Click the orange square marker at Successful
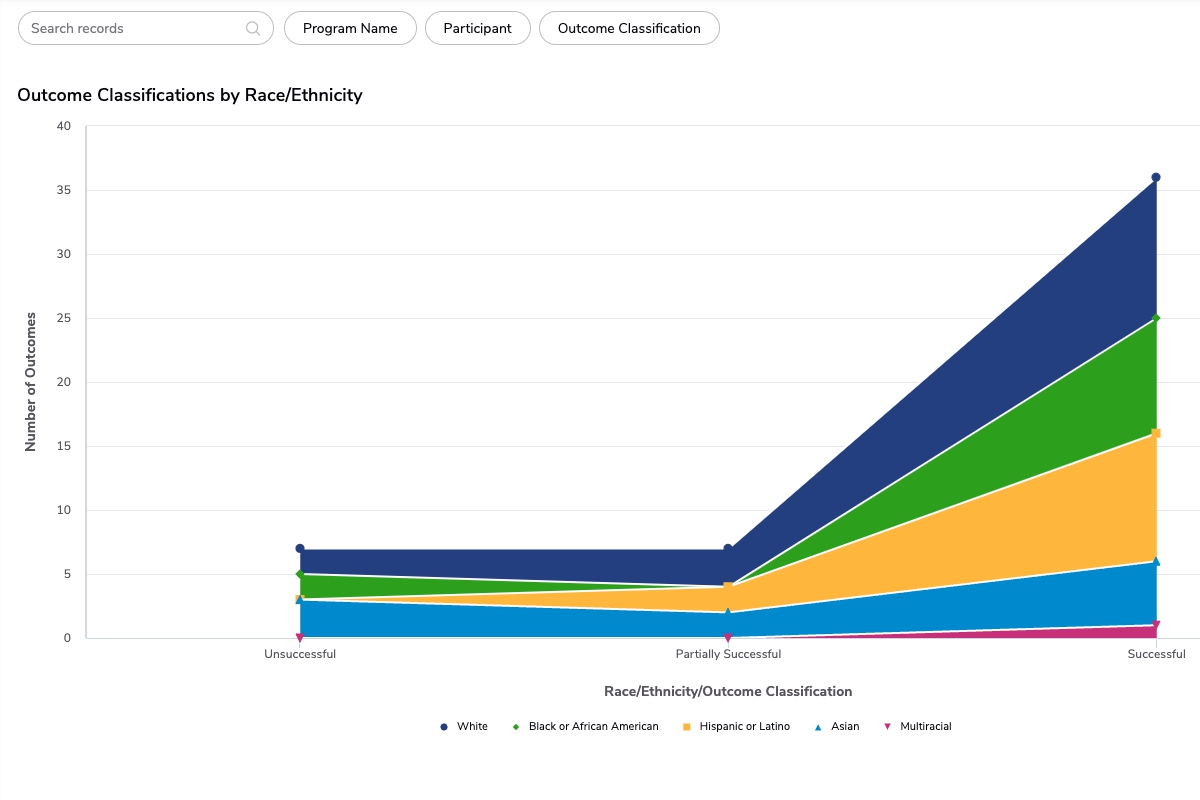1200x800 pixels. pos(1156,433)
